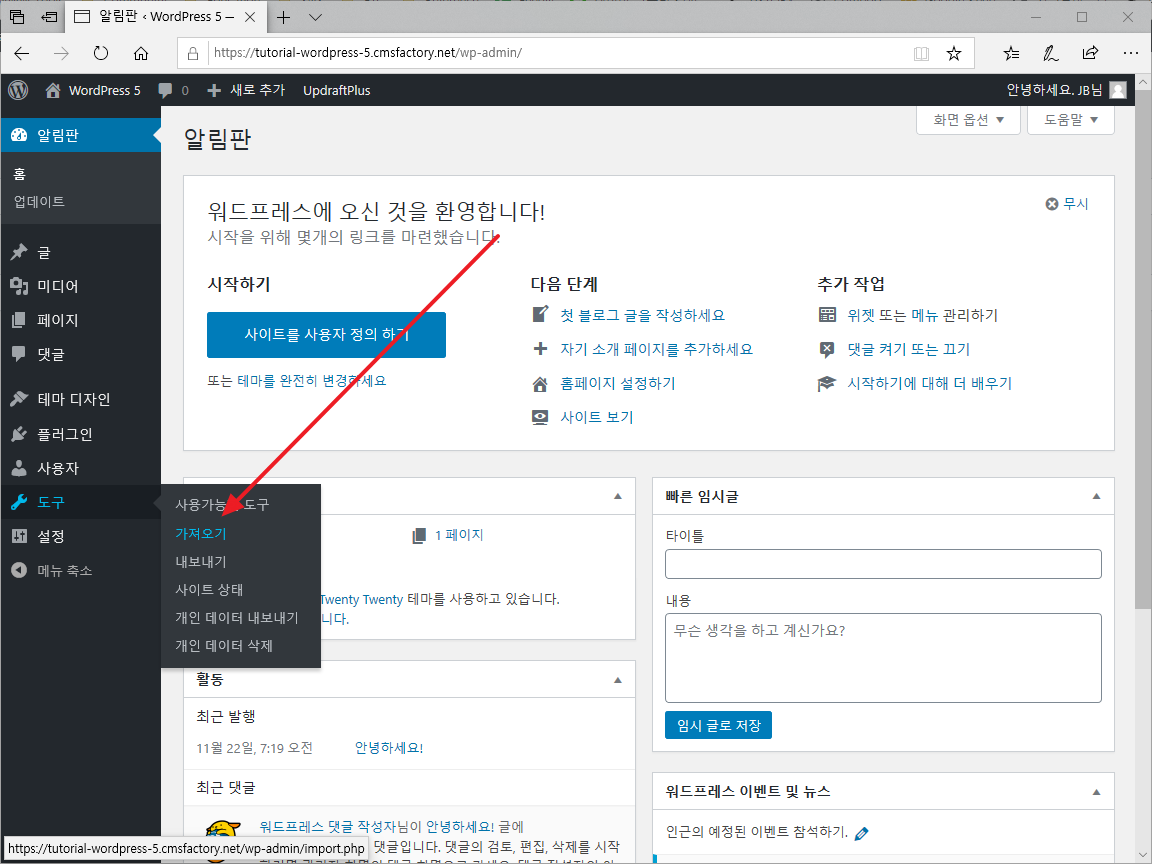1152x864 pixels.
Task: Show the tab preview chevron
Action: click(315, 17)
